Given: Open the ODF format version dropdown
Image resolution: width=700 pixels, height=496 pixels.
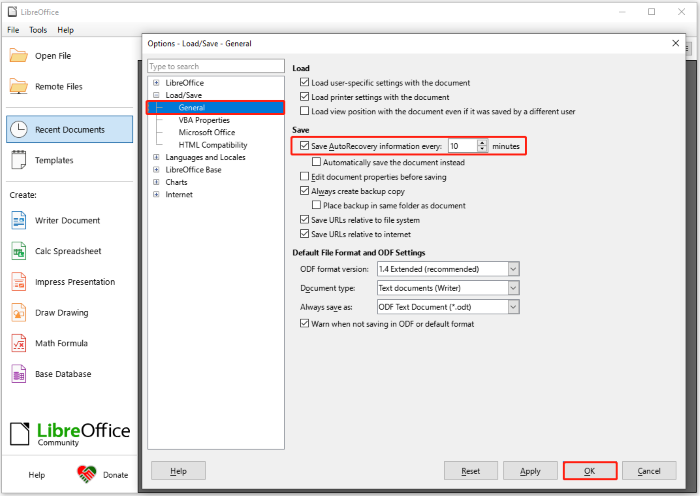Looking at the screenshot, I should (513, 269).
